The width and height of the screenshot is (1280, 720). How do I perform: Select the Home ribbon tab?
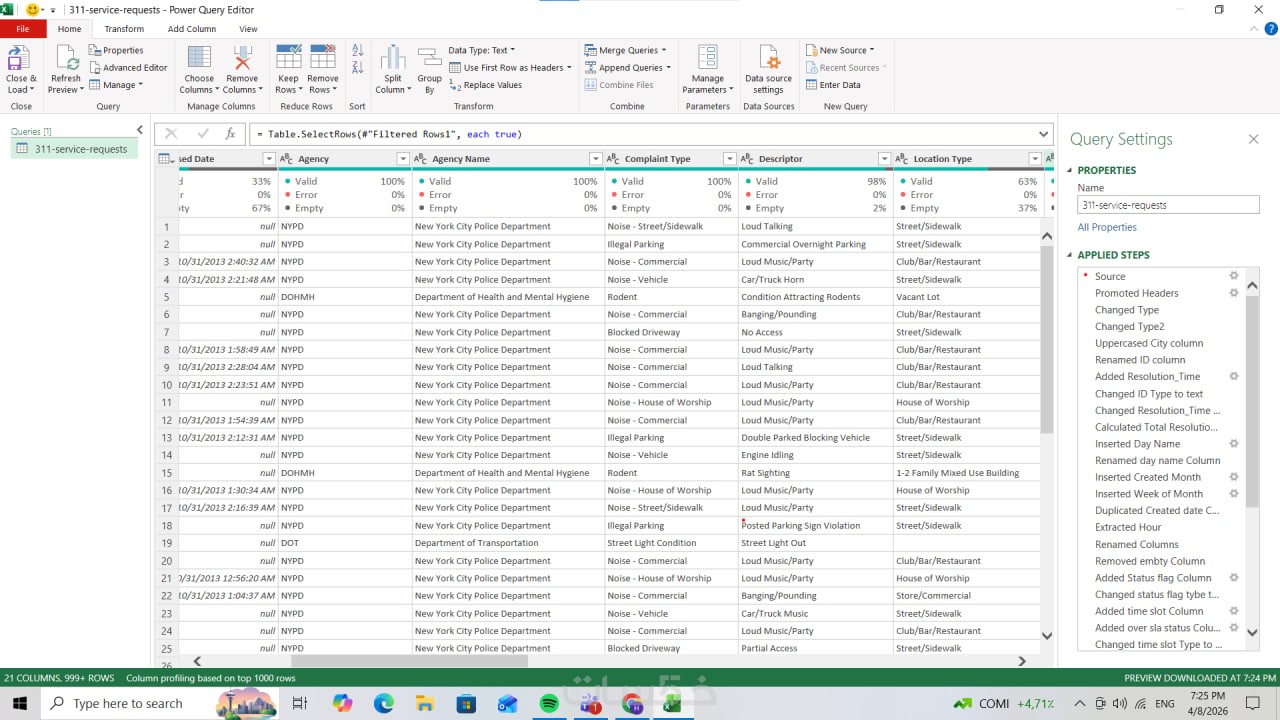click(x=69, y=29)
